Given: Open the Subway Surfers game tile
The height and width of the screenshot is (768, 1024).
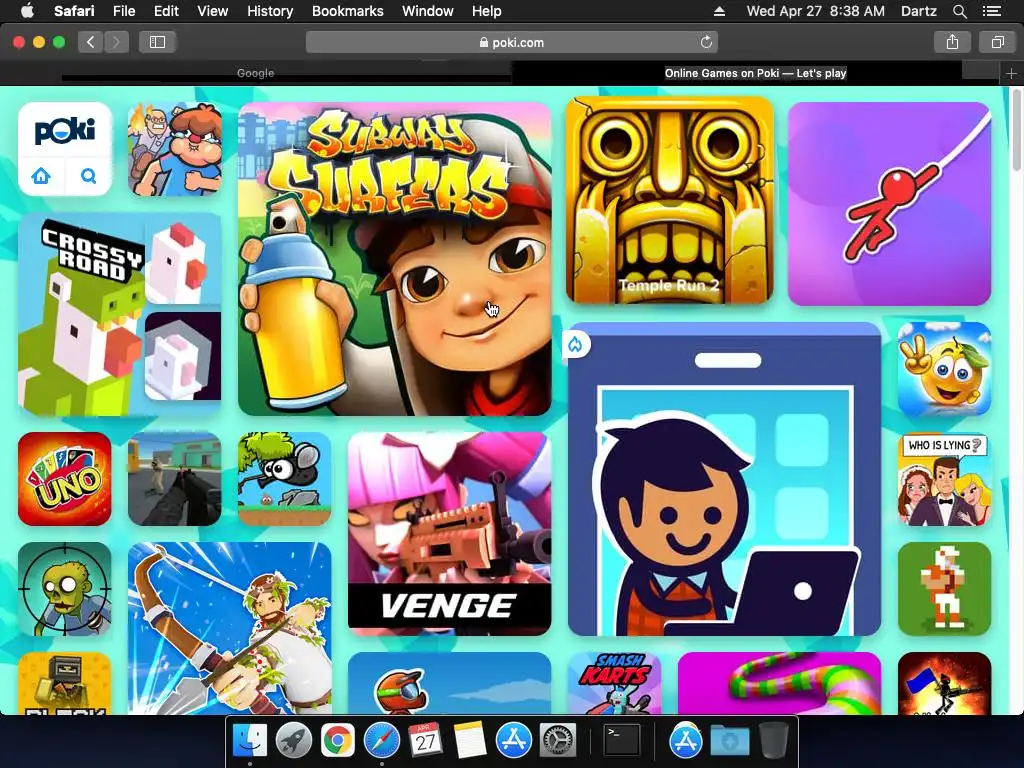Looking at the screenshot, I should click(x=394, y=259).
